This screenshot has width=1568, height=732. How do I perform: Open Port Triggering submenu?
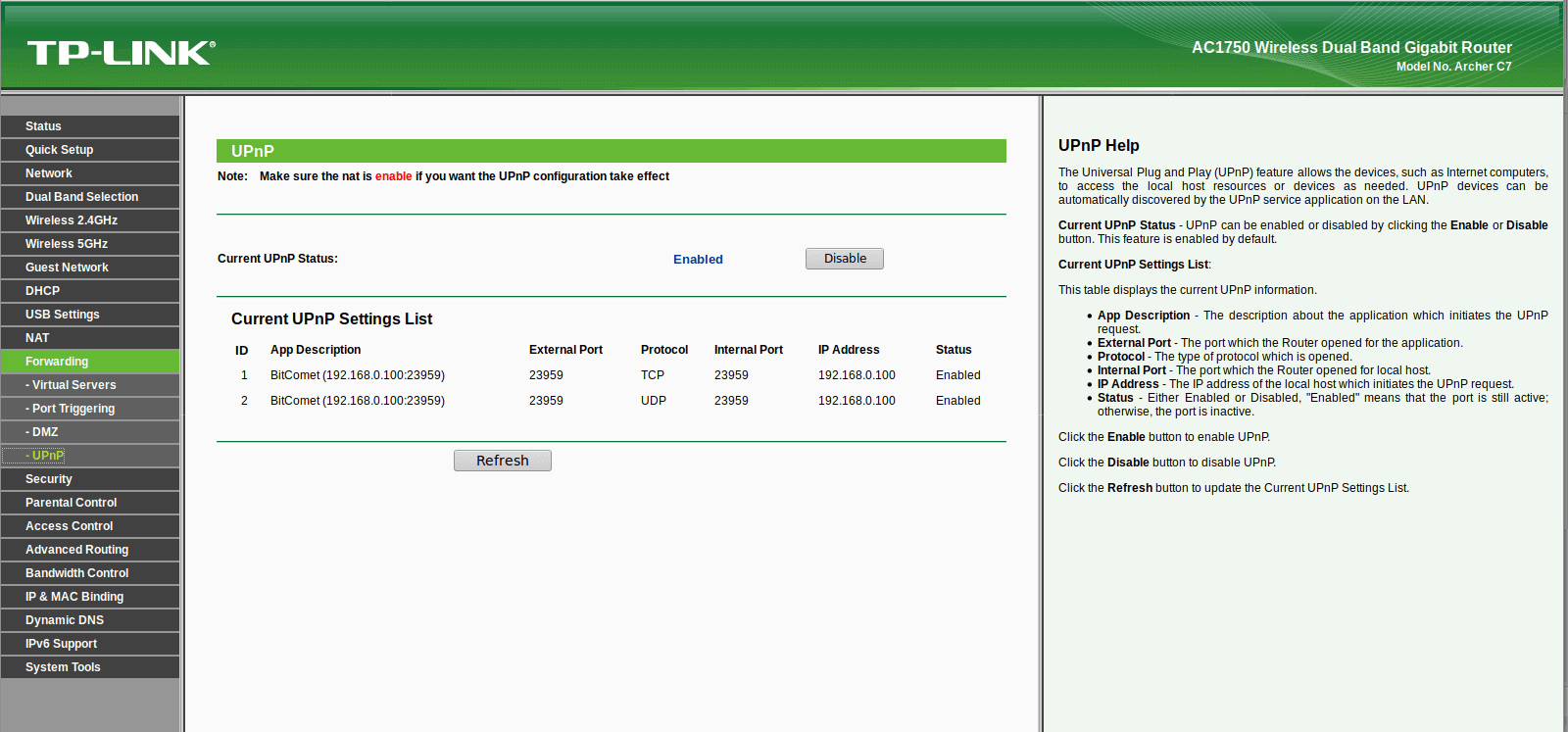90,409
